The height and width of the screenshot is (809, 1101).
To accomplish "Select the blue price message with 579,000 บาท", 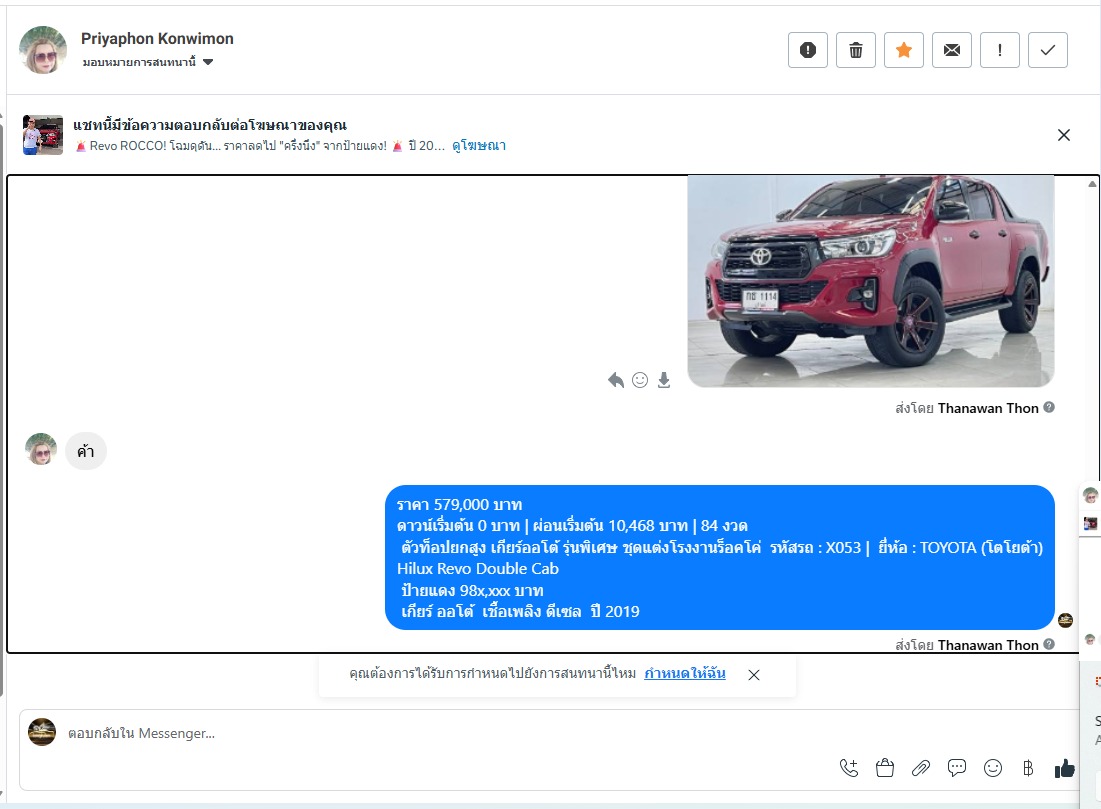I will click(720, 558).
